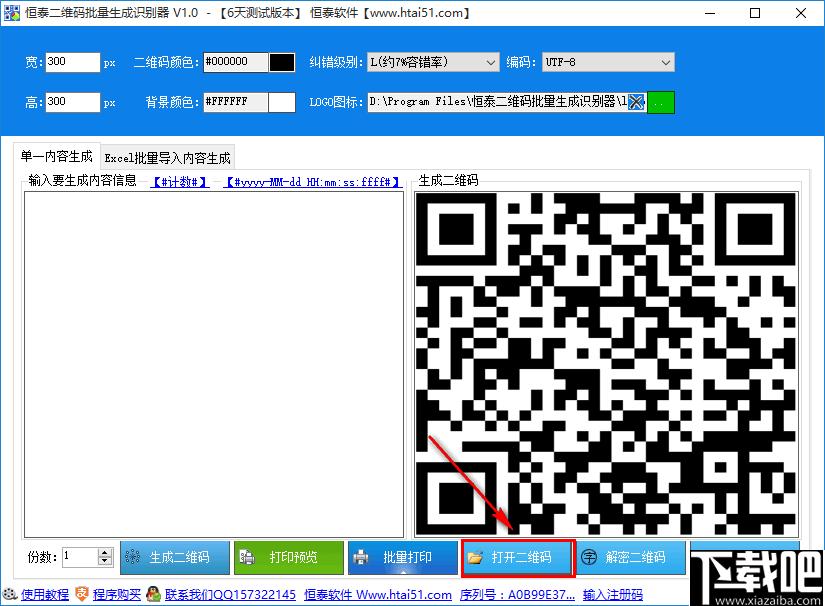Open the 纠错级别 error correction dropdown
The height and width of the screenshot is (606, 825).
tap(433, 63)
